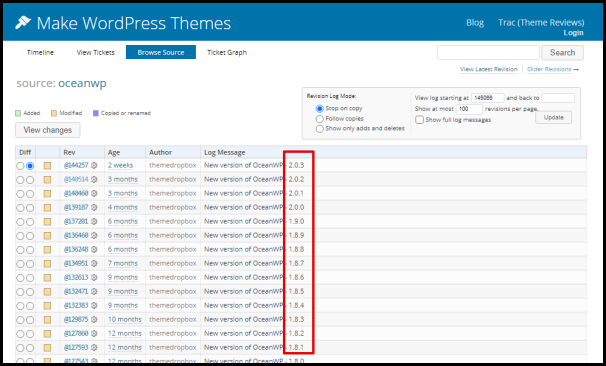Focus the Show at most revisions field

click(469, 109)
